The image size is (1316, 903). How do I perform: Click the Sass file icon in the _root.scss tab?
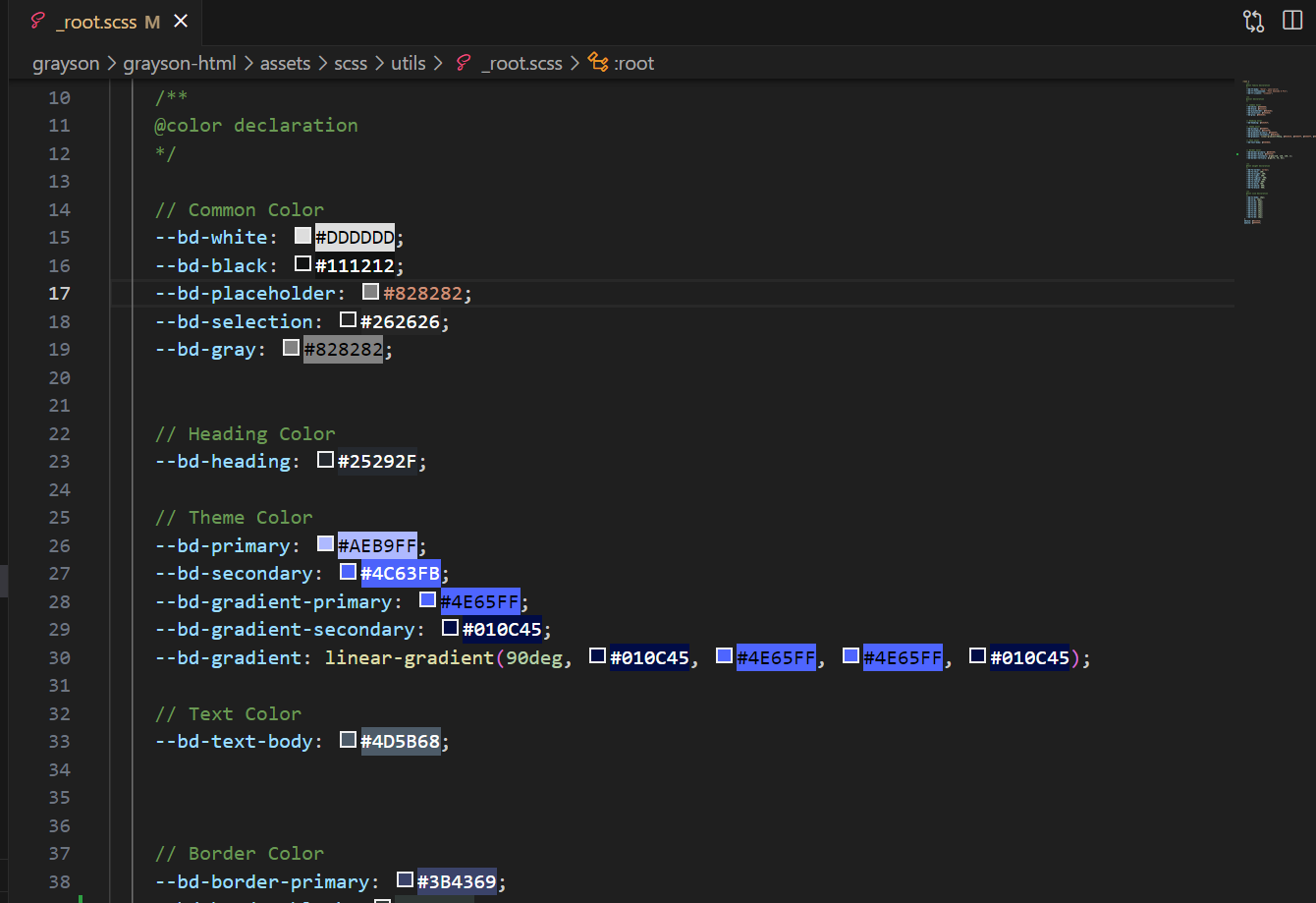click(37, 22)
